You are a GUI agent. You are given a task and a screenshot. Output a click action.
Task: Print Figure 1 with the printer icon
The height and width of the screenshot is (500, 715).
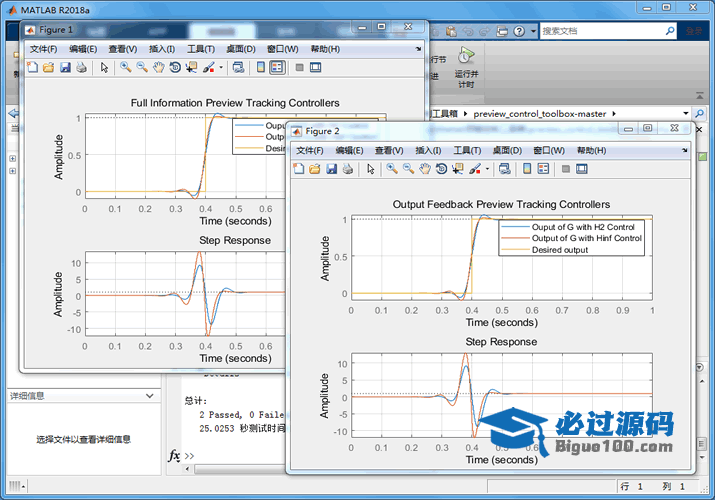[x=82, y=67]
